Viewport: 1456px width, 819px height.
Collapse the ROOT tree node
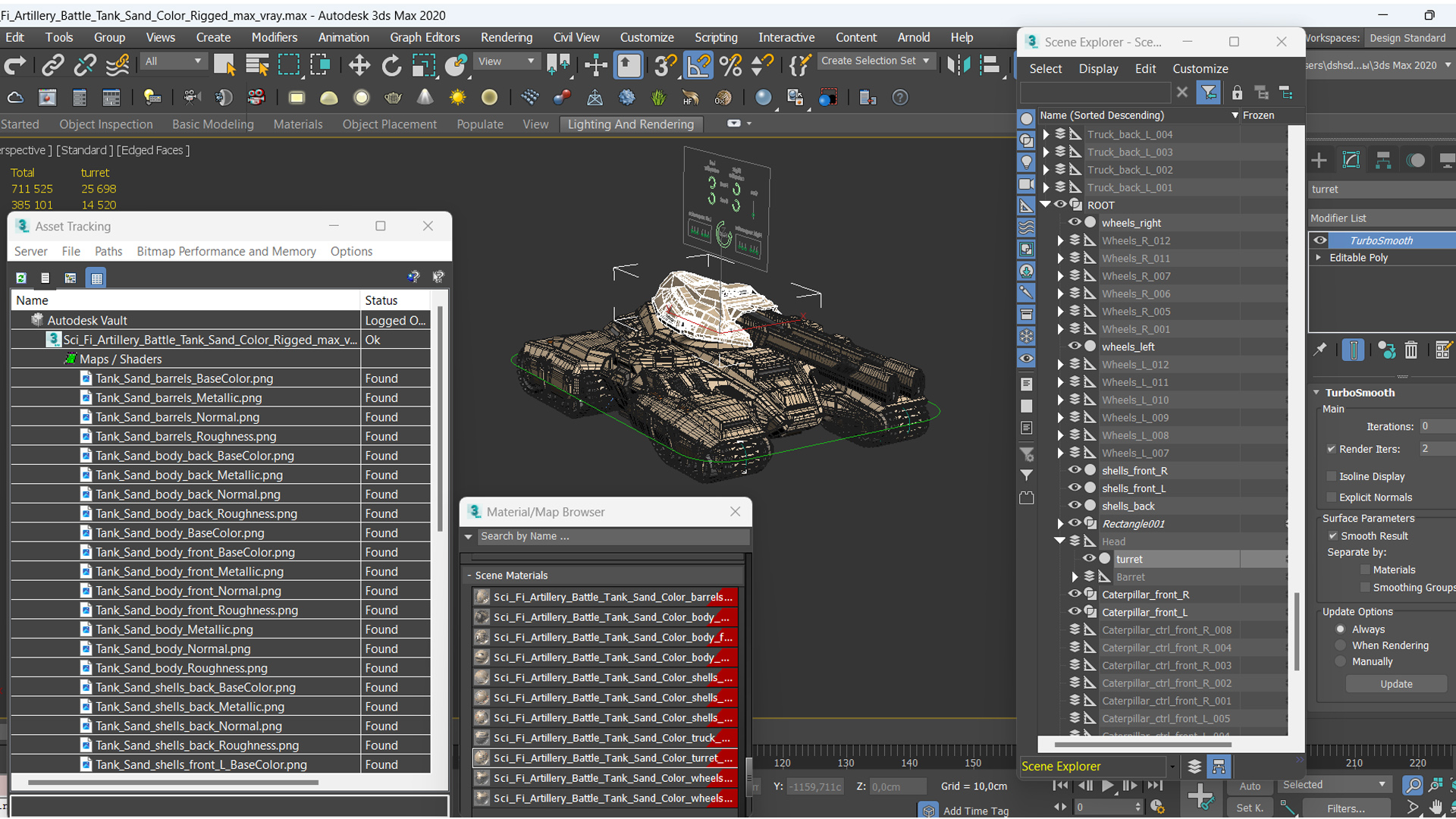click(x=1046, y=205)
